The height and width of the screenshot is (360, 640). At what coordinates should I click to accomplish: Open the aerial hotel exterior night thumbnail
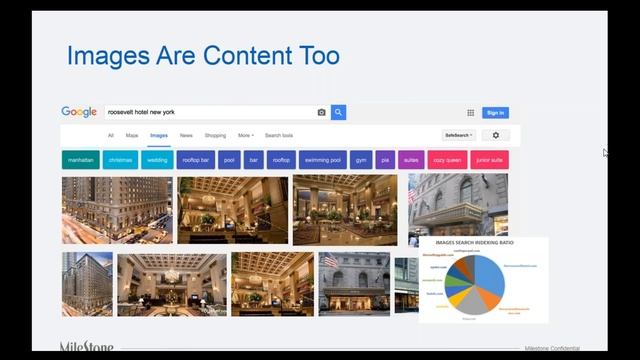click(117, 210)
